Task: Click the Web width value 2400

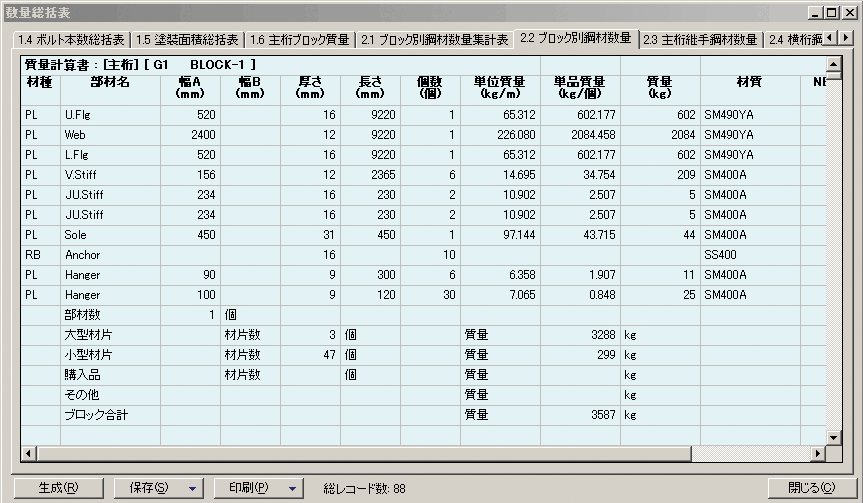Action: click(190, 135)
